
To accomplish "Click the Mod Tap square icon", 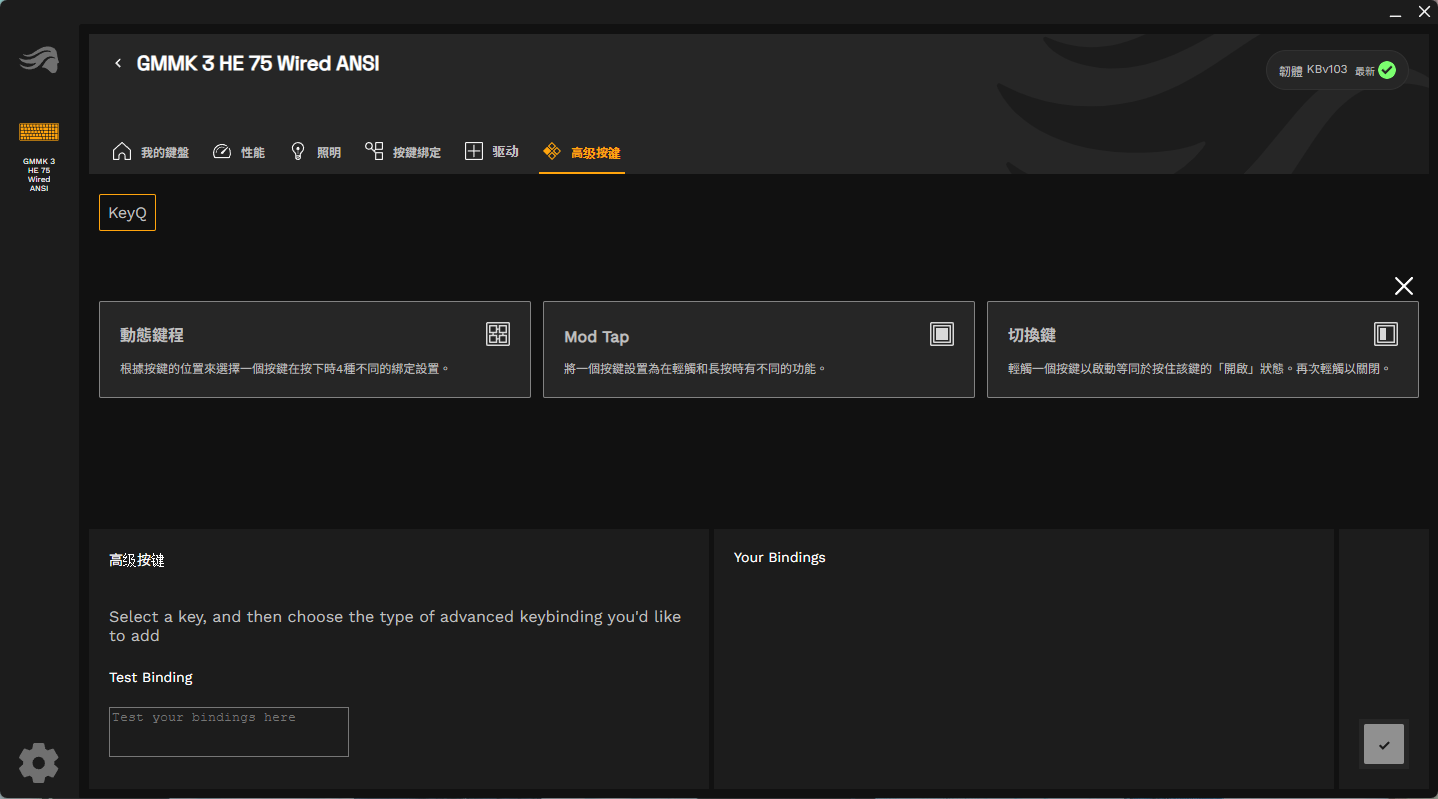I will [942, 334].
